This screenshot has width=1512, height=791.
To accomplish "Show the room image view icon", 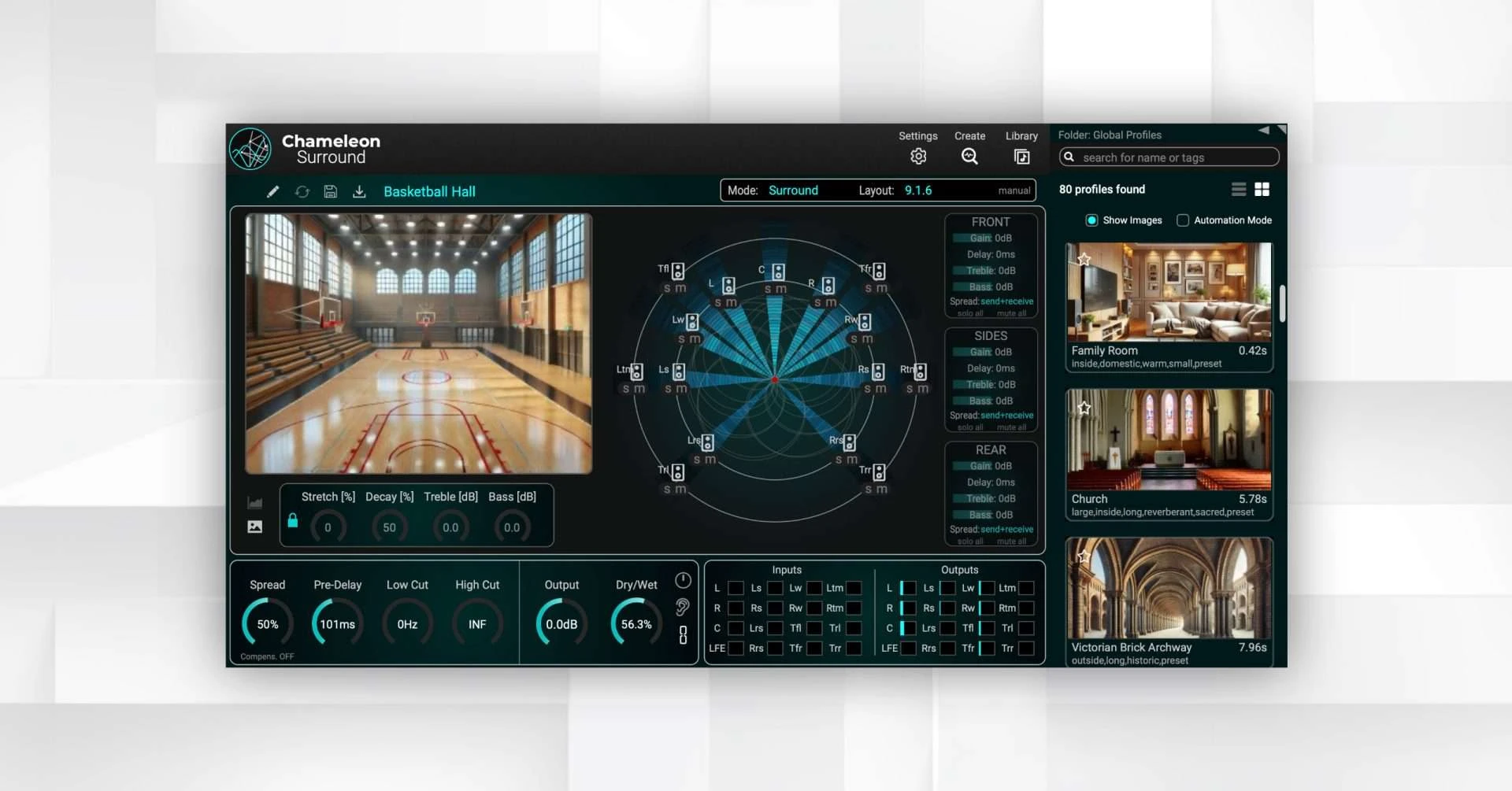I will tap(254, 527).
